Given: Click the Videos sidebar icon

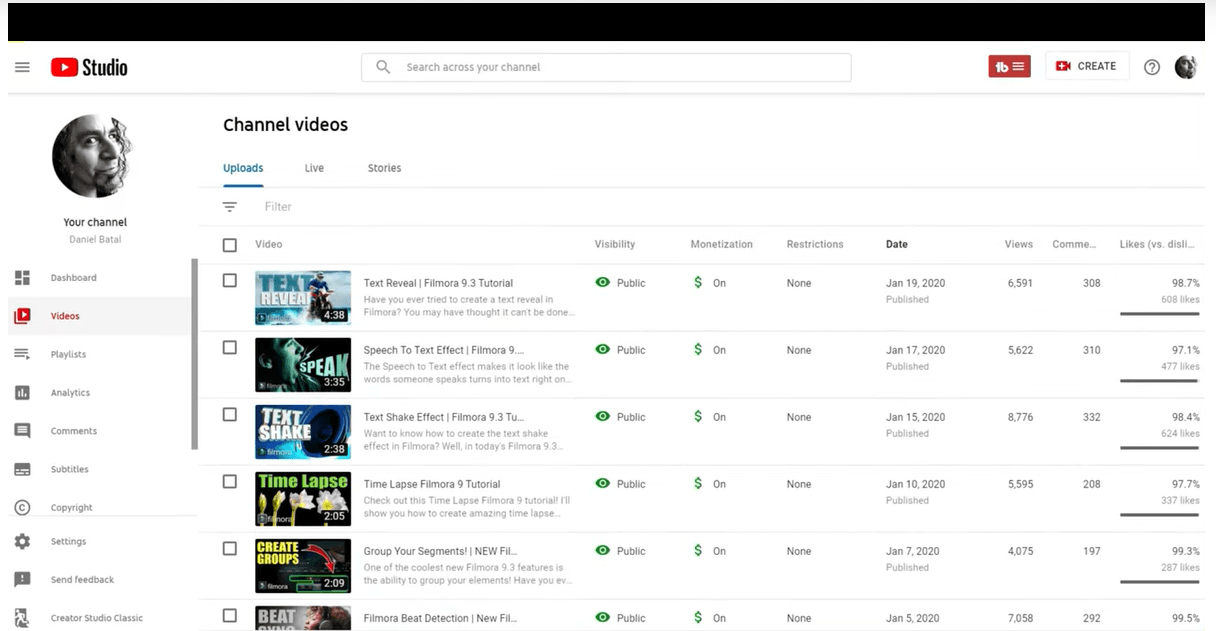Looking at the screenshot, I should pos(22,316).
